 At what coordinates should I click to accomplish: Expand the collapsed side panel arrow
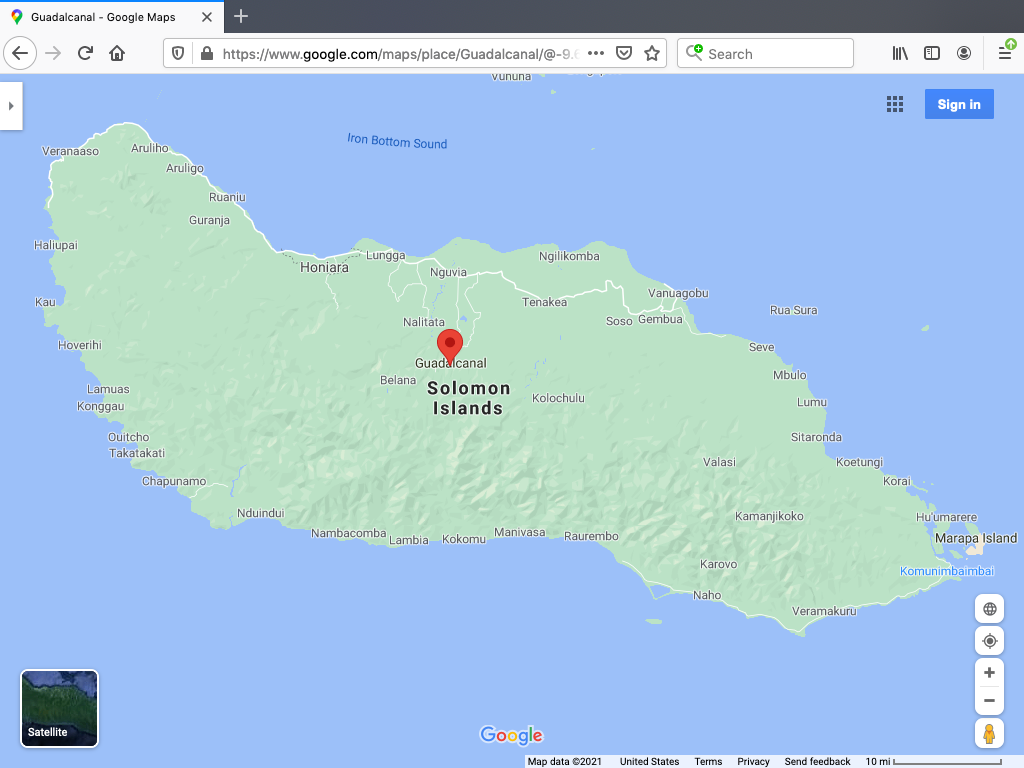tap(11, 105)
